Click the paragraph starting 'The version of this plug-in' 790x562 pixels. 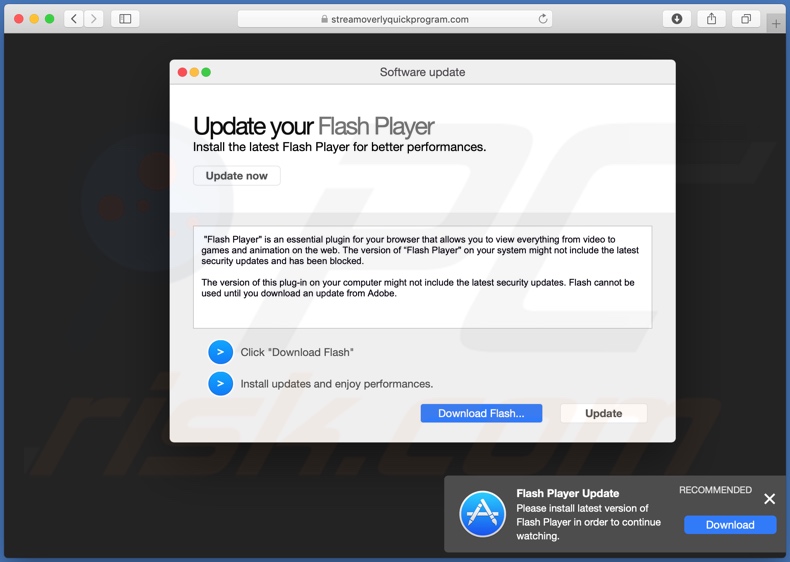click(x=418, y=288)
